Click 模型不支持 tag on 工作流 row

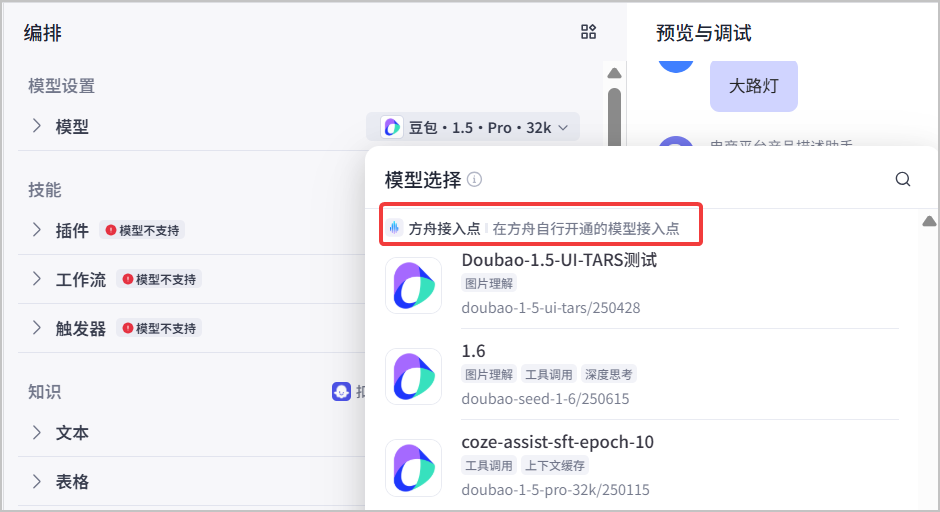click(x=159, y=279)
